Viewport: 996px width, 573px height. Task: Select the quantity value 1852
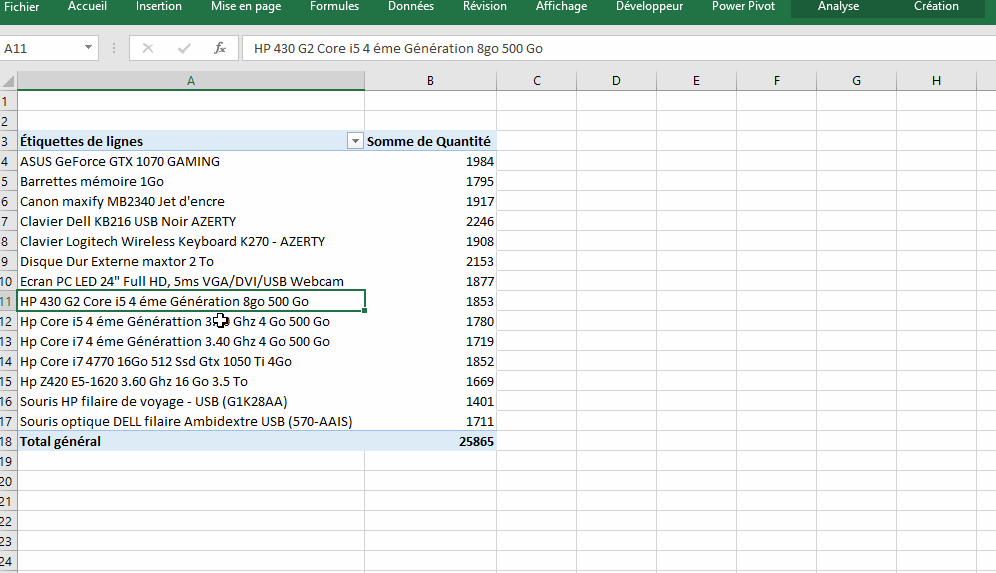click(430, 361)
